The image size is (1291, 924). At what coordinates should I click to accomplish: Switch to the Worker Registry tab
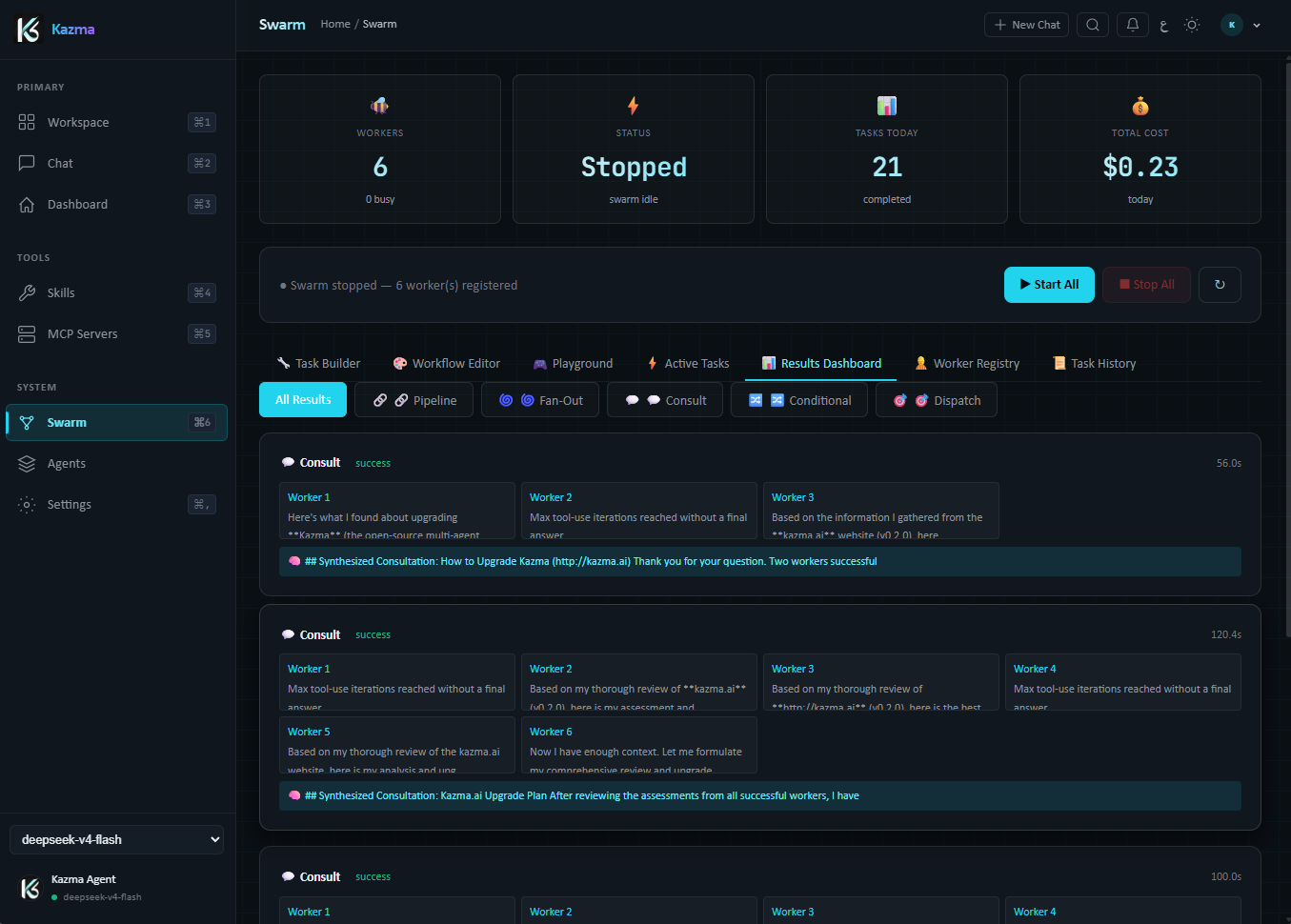click(x=967, y=363)
